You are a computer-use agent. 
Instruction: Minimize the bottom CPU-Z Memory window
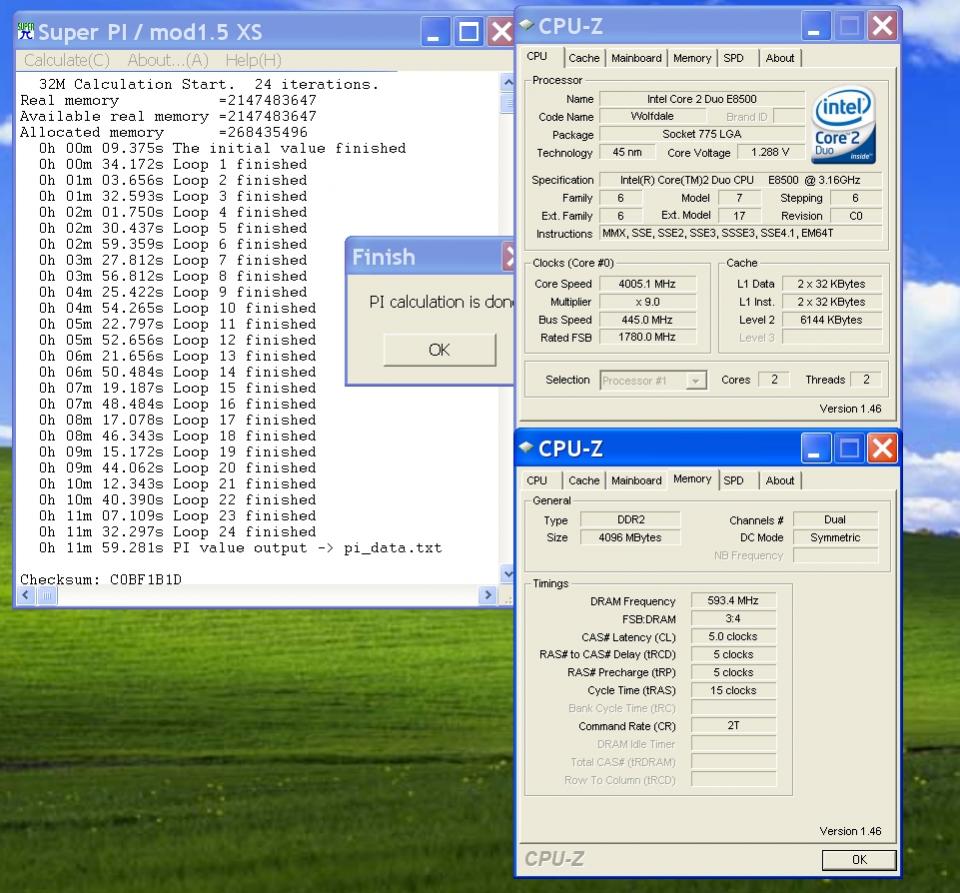pyautogui.click(x=815, y=449)
